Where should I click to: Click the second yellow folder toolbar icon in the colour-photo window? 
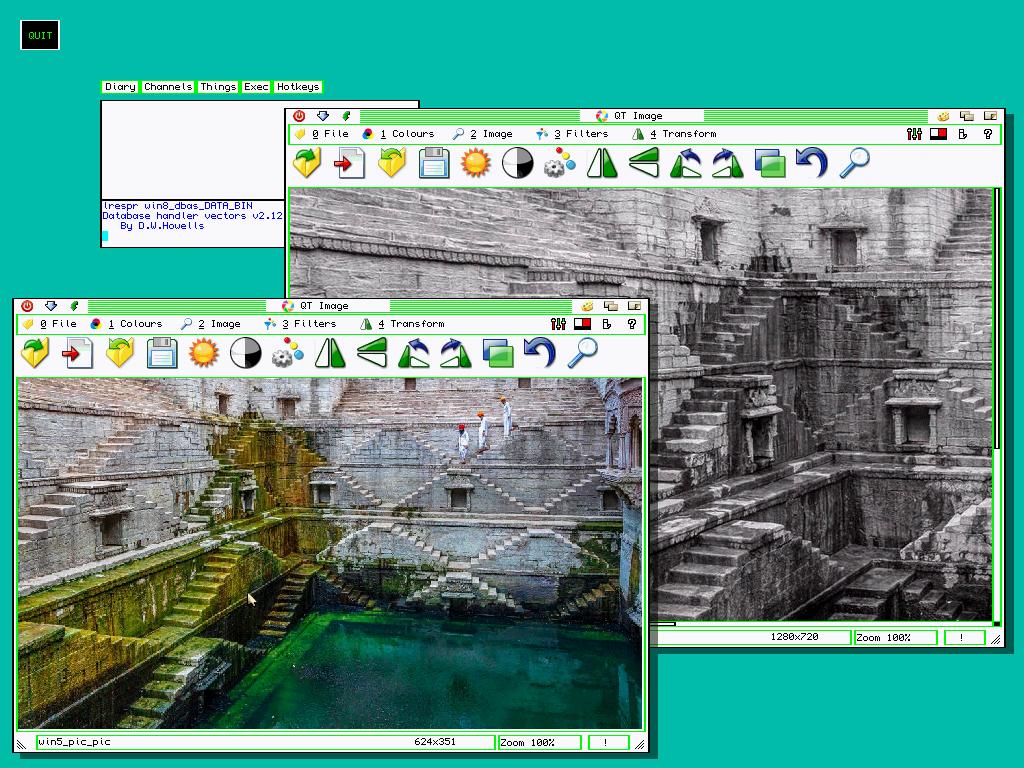pos(120,353)
